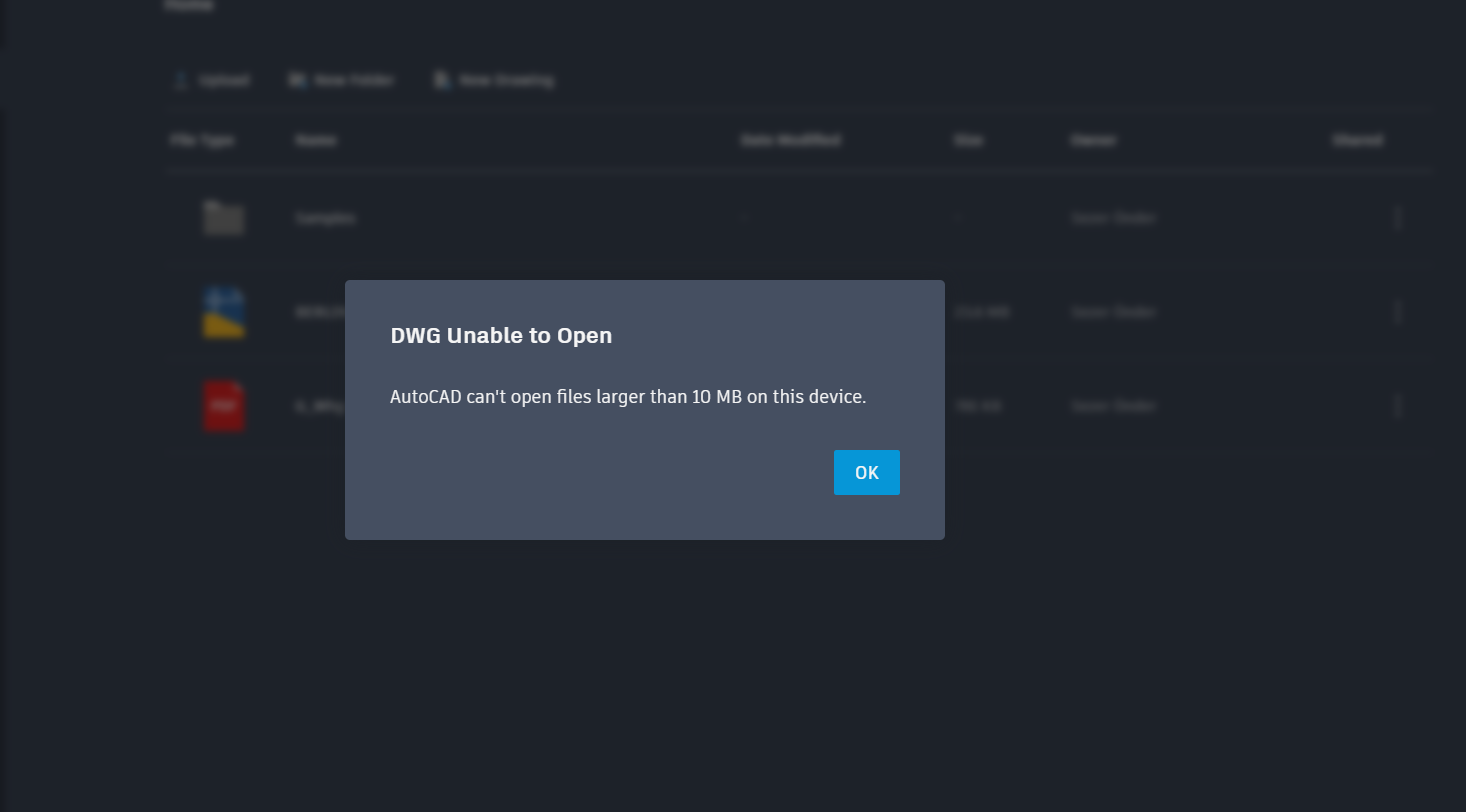
Task: Click OK in the DWG Unable to Open dialog
Action: point(866,472)
